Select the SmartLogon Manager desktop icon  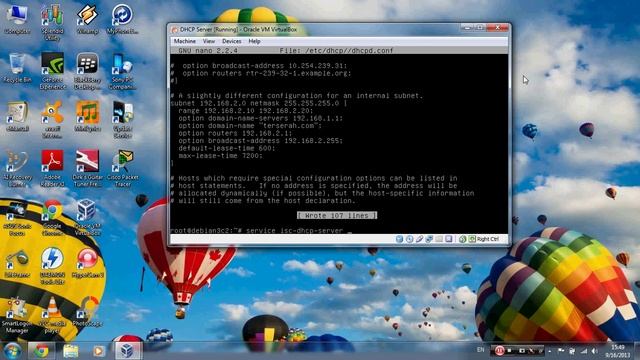click(17, 315)
